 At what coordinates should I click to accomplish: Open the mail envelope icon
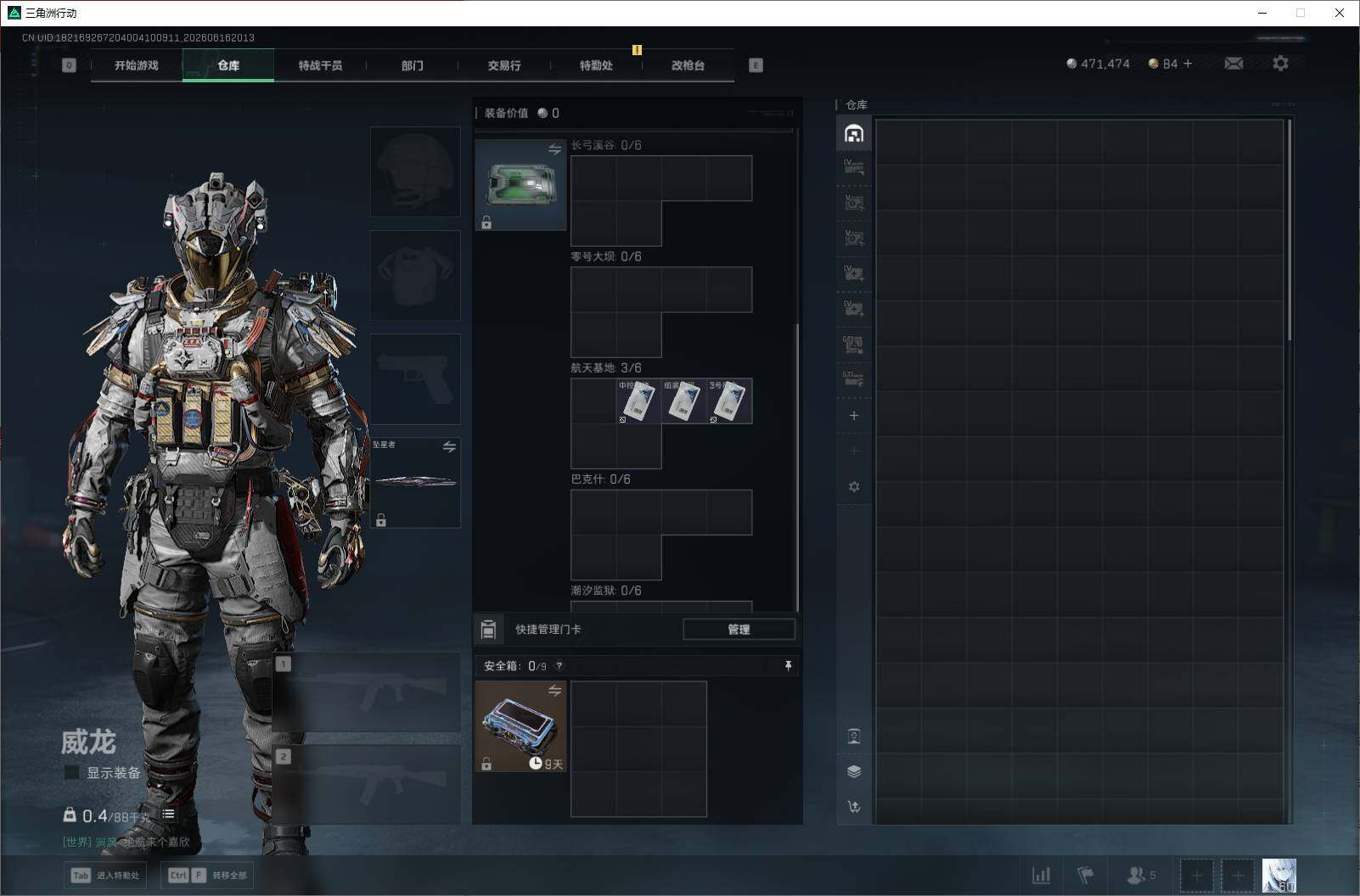coord(1234,64)
